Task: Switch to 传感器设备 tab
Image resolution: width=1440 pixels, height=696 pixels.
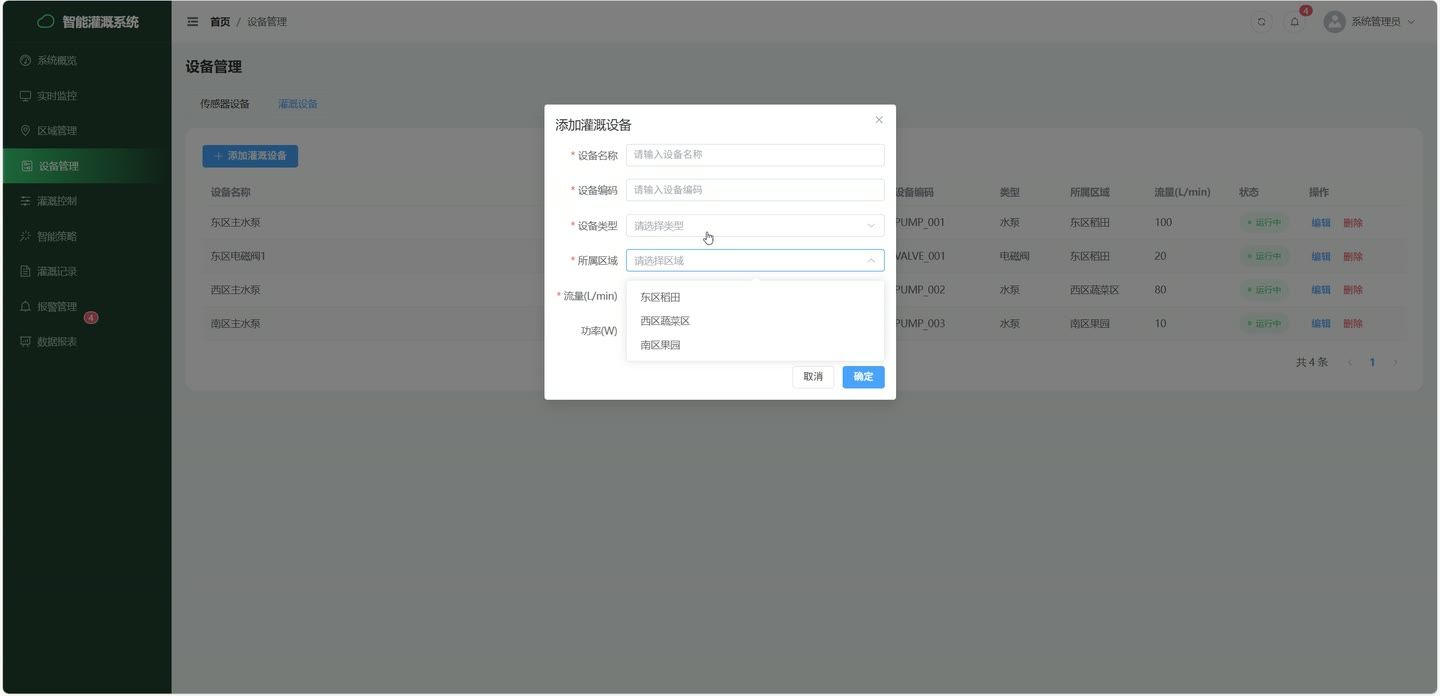Action: point(225,104)
